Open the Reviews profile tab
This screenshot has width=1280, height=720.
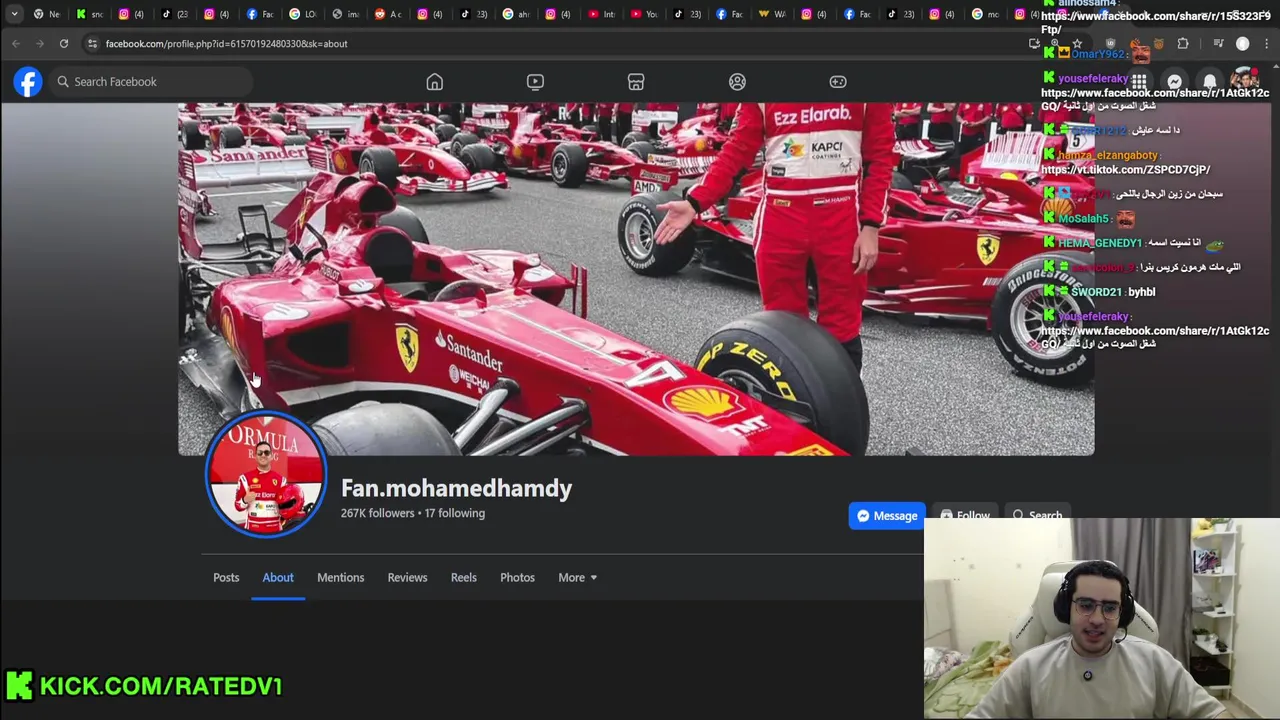[407, 577]
